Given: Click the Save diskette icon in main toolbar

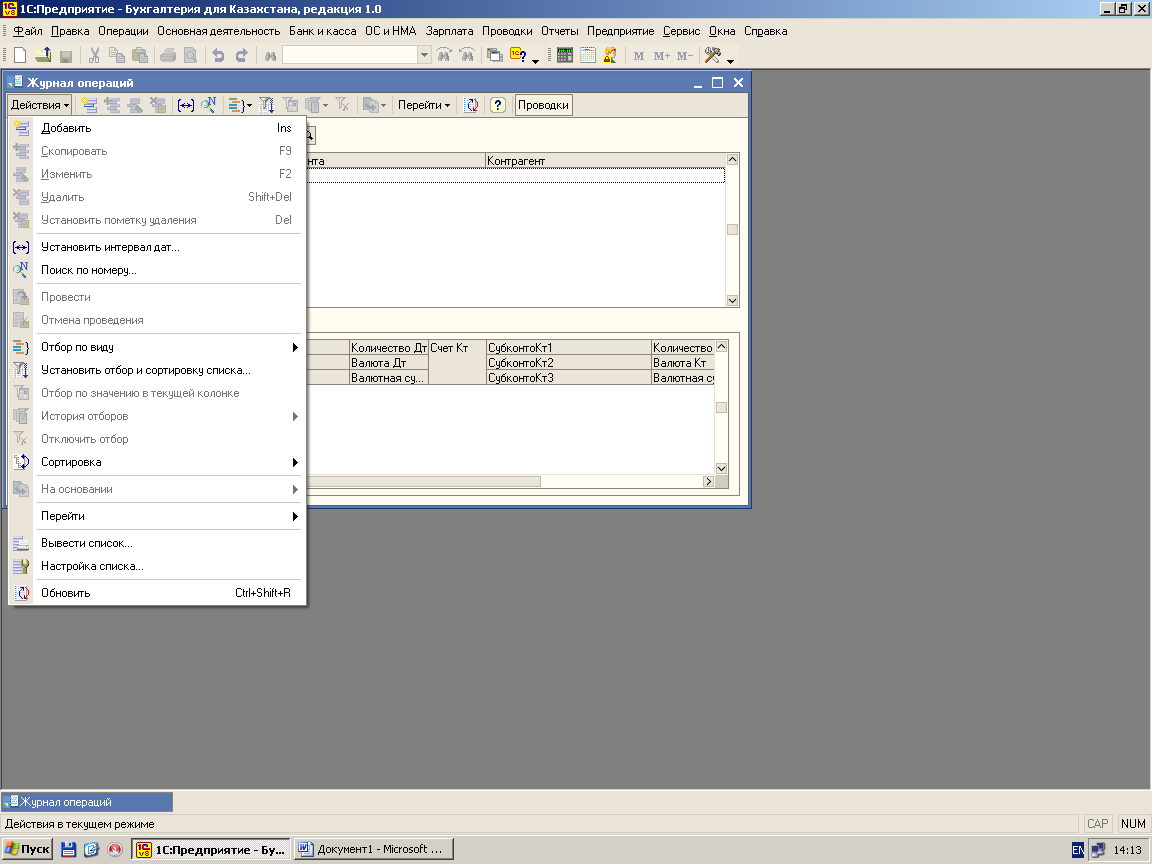Looking at the screenshot, I should [66, 56].
